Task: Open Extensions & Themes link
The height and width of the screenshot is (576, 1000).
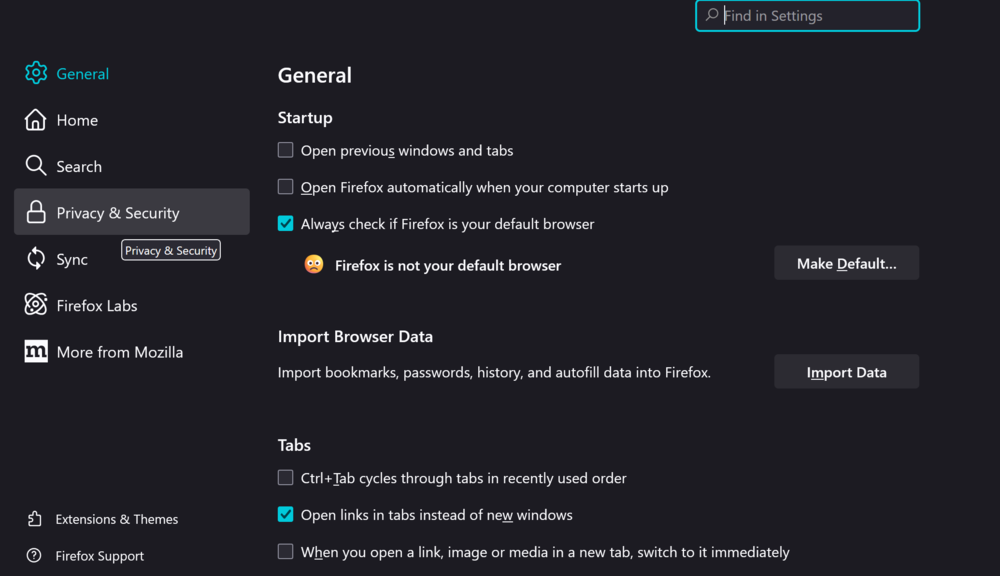Action: (x=103, y=519)
